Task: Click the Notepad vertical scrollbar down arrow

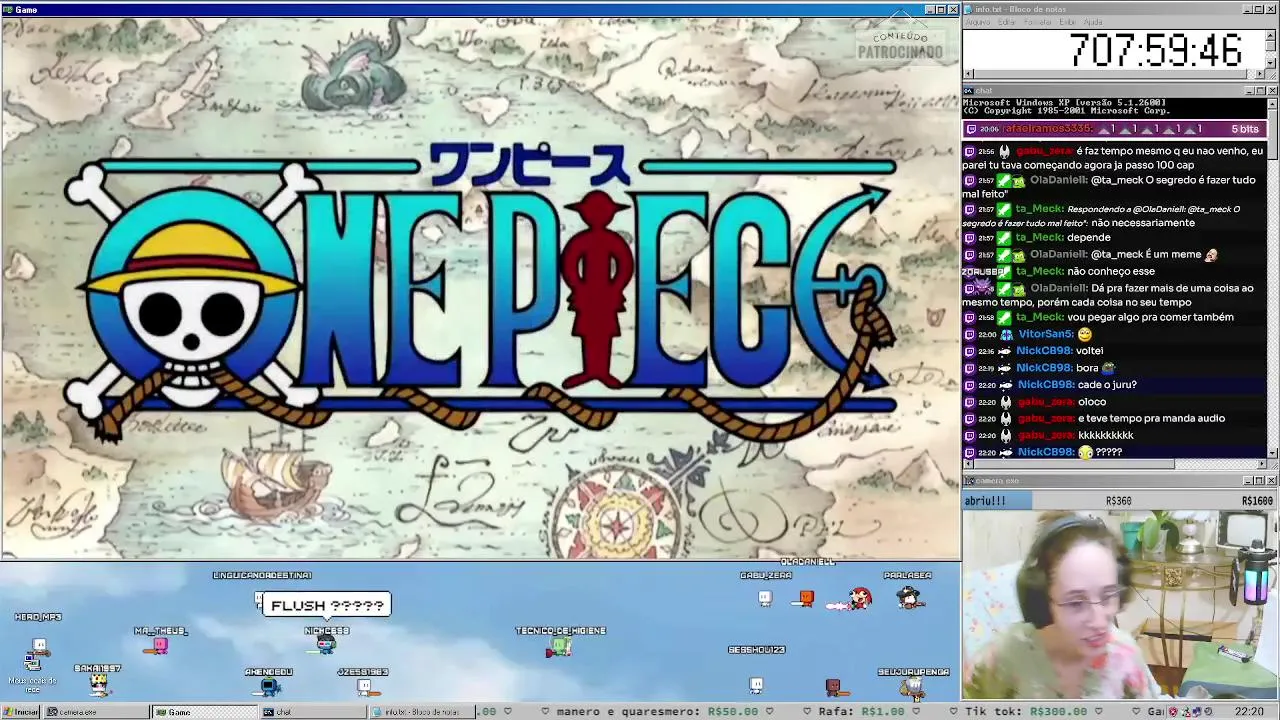Action: (1272, 64)
